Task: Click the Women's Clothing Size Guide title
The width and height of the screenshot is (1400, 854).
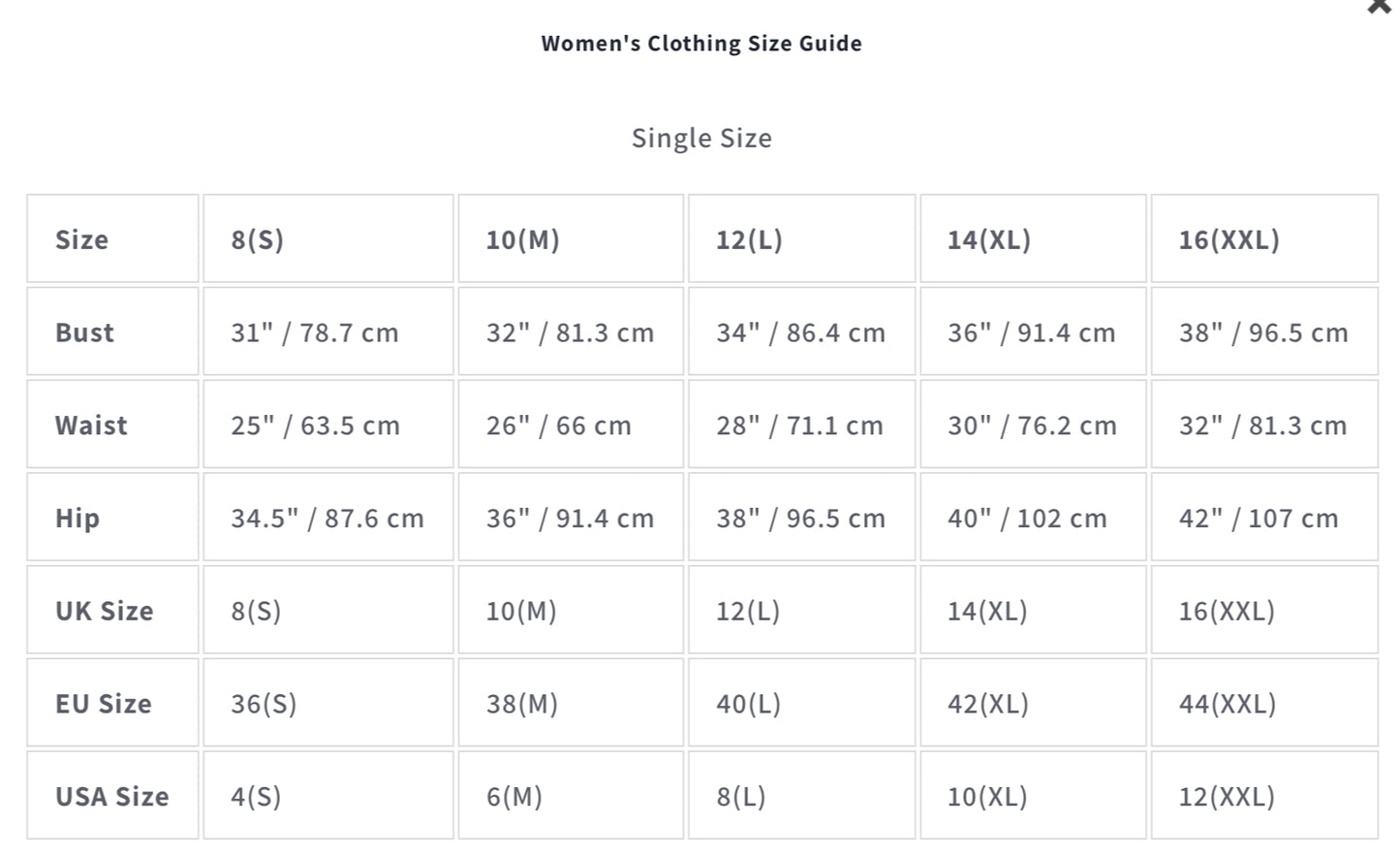Action: [x=701, y=43]
